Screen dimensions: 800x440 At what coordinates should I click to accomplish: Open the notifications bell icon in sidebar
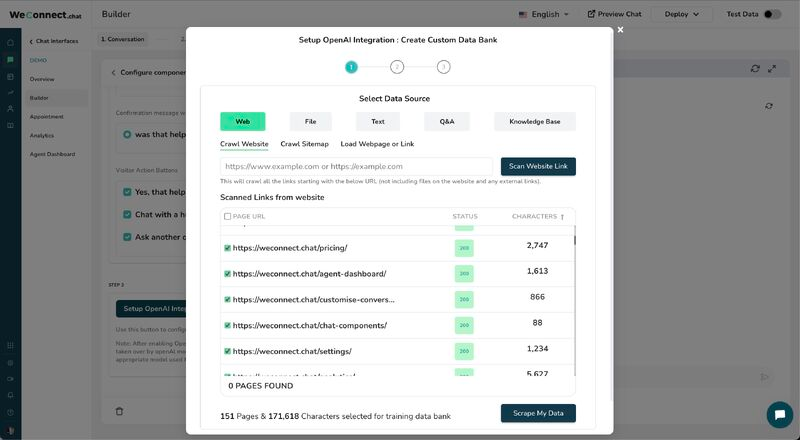coord(10,396)
